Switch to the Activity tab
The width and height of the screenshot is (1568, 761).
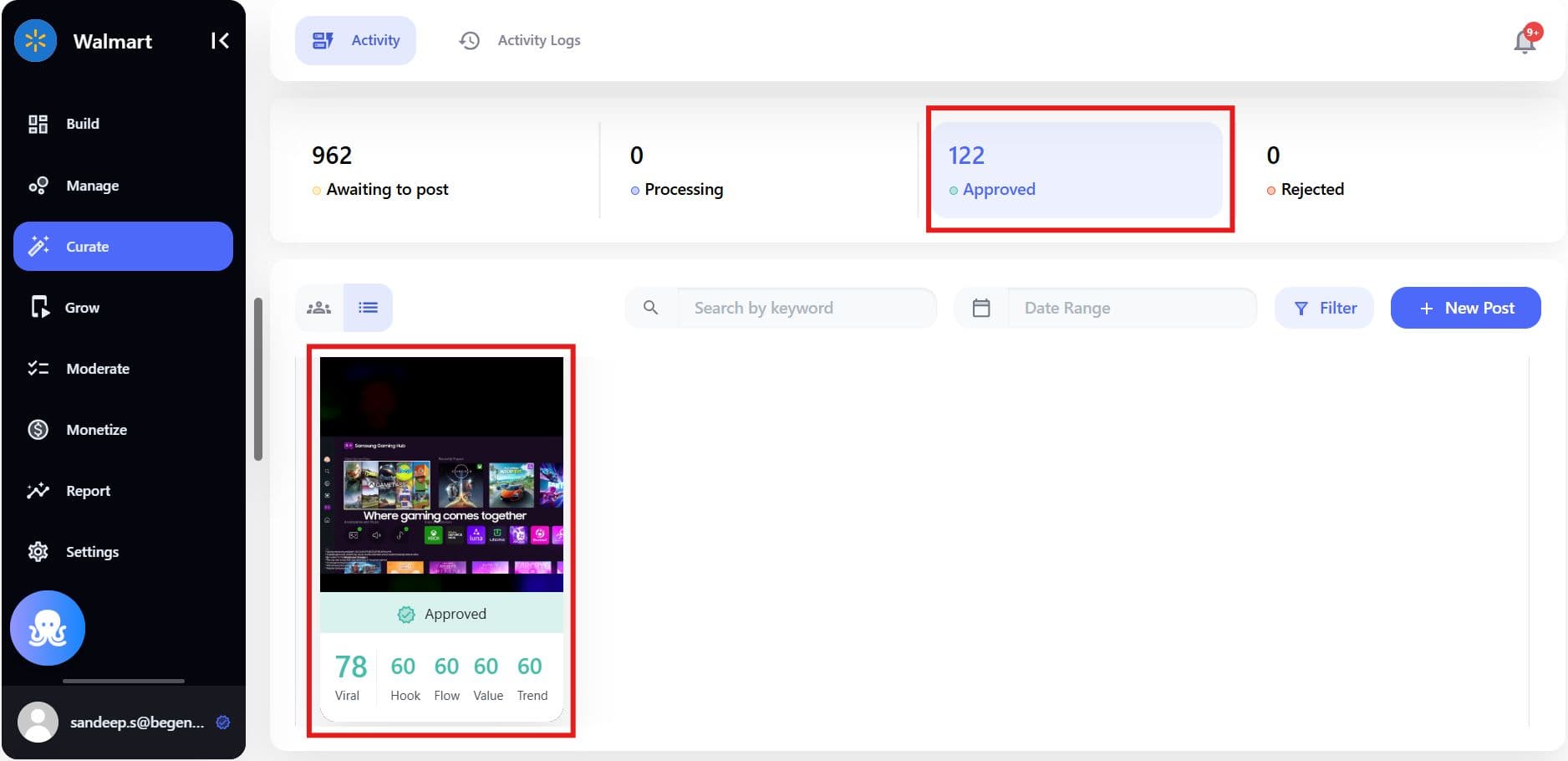pos(355,40)
